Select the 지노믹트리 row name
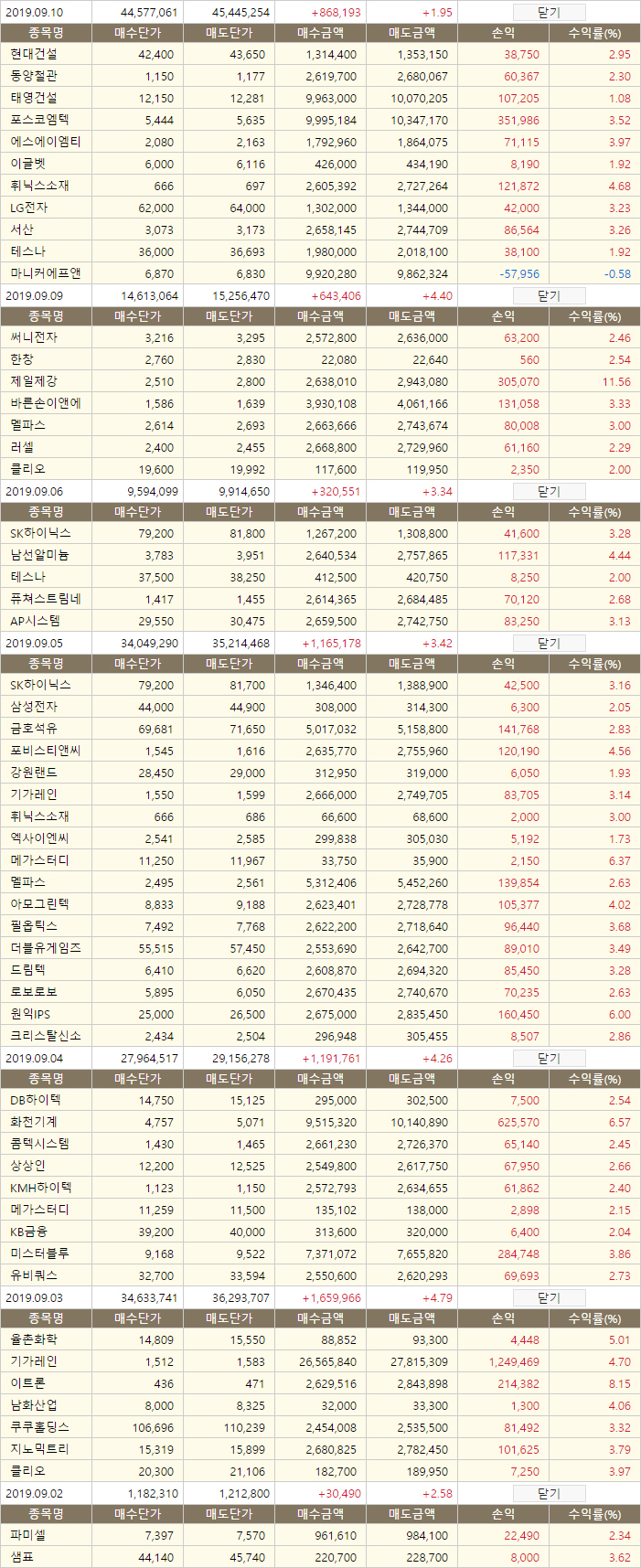Screen dimensions: 641x1568 pos(39,1449)
